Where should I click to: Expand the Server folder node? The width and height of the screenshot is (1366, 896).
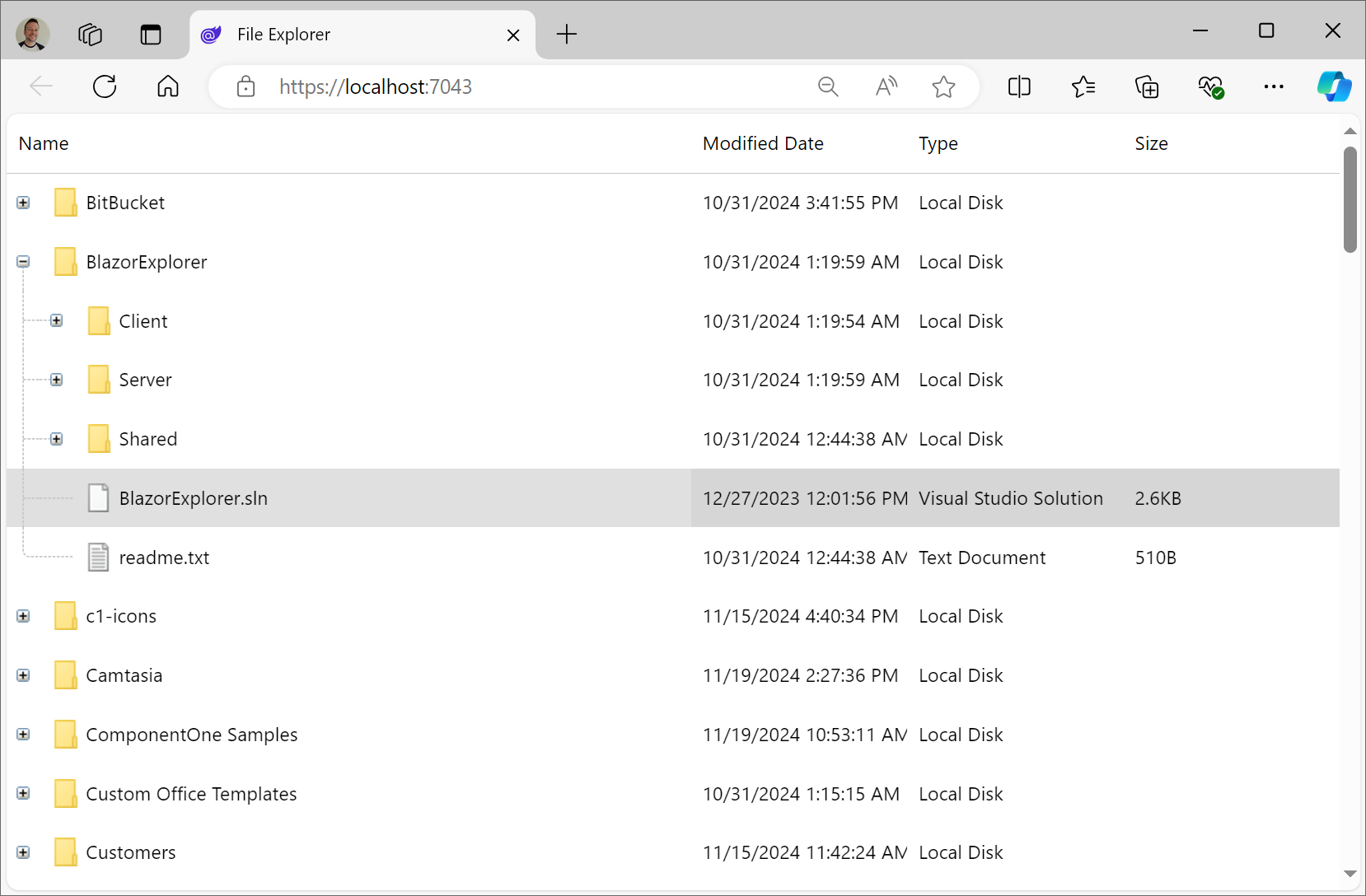click(56, 380)
